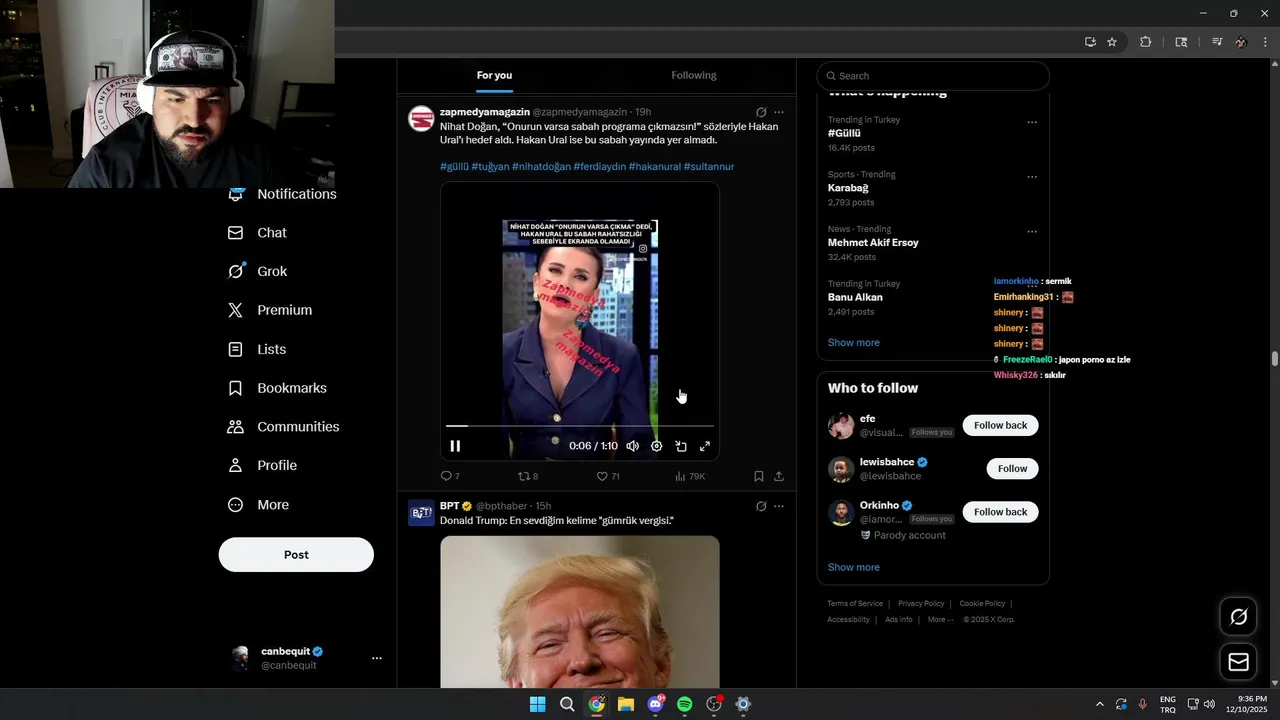Open Lists in the sidebar
The image size is (1280, 720).
tap(257, 349)
